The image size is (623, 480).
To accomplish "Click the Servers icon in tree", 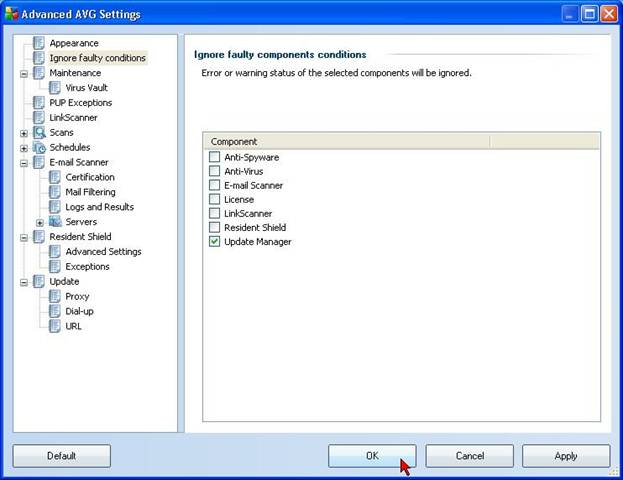I will pos(55,222).
